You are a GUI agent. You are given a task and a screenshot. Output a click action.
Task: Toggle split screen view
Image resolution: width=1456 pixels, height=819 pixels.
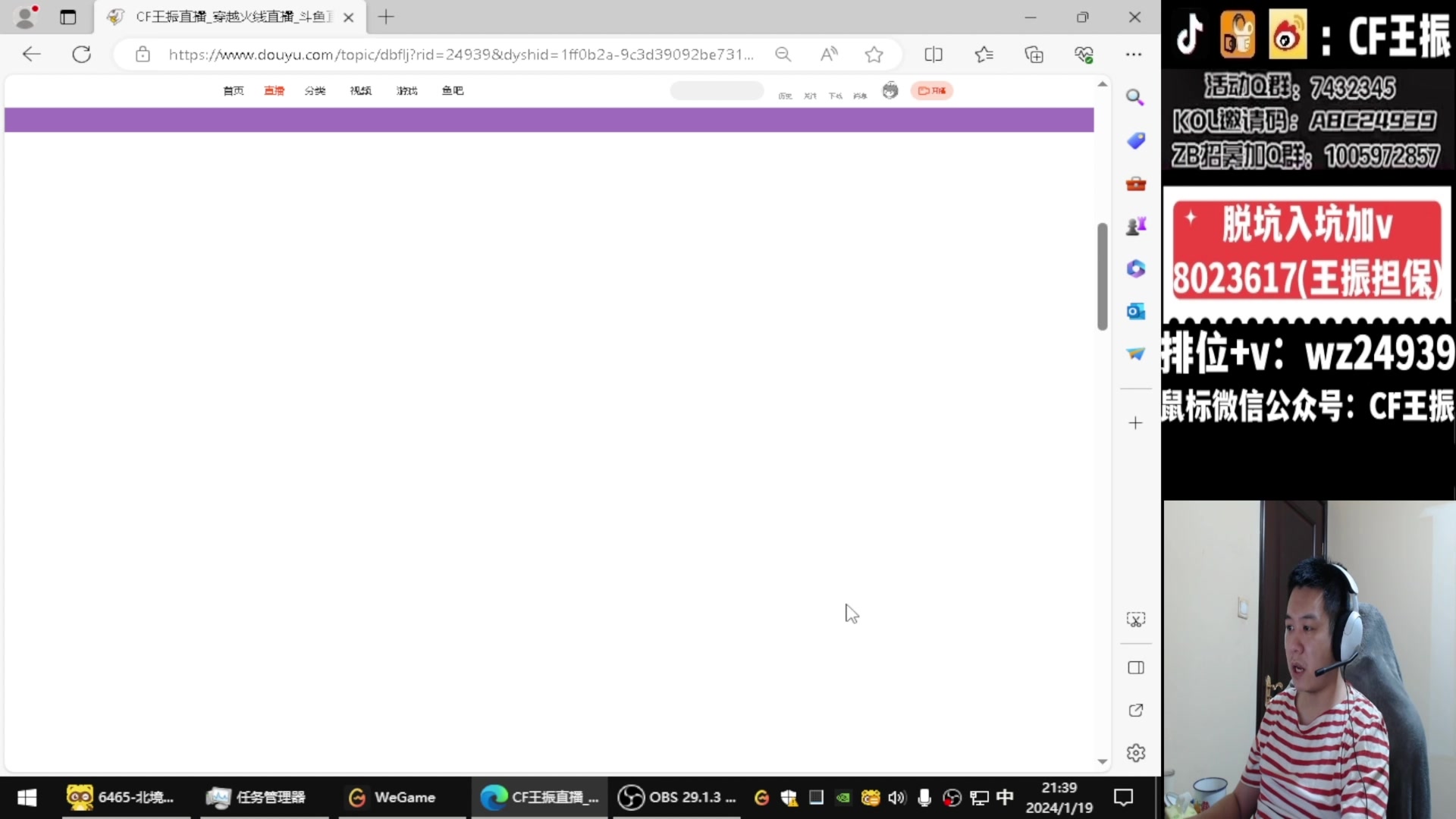[934, 55]
